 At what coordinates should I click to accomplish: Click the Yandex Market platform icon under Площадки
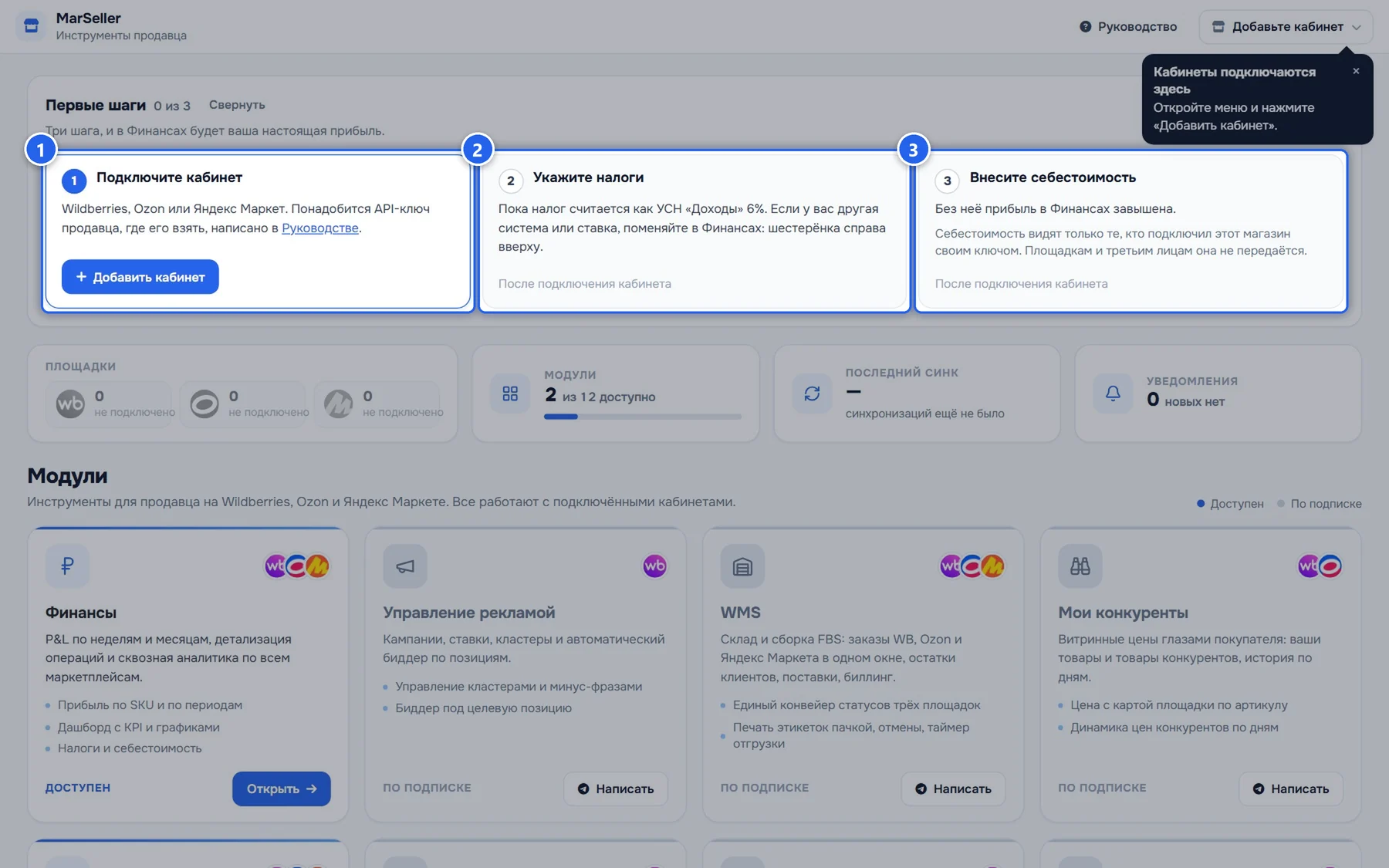tap(338, 404)
